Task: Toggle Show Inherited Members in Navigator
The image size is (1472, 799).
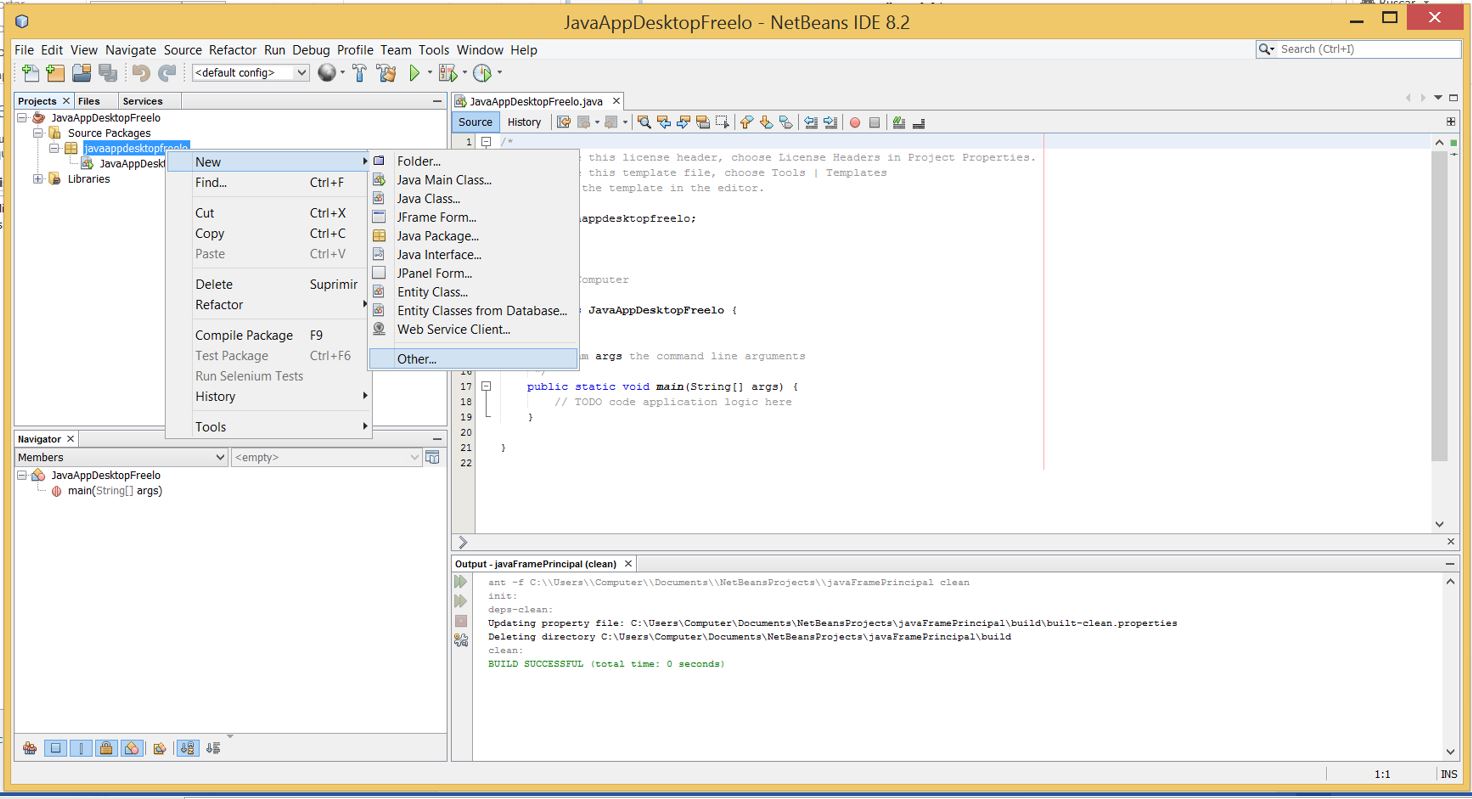Action: click(30, 748)
